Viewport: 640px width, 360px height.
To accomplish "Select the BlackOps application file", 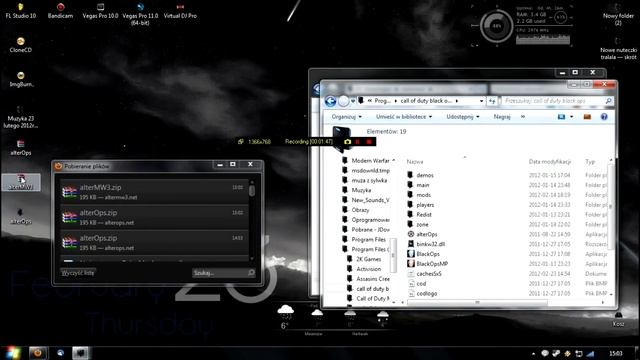I will pos(428,254).
